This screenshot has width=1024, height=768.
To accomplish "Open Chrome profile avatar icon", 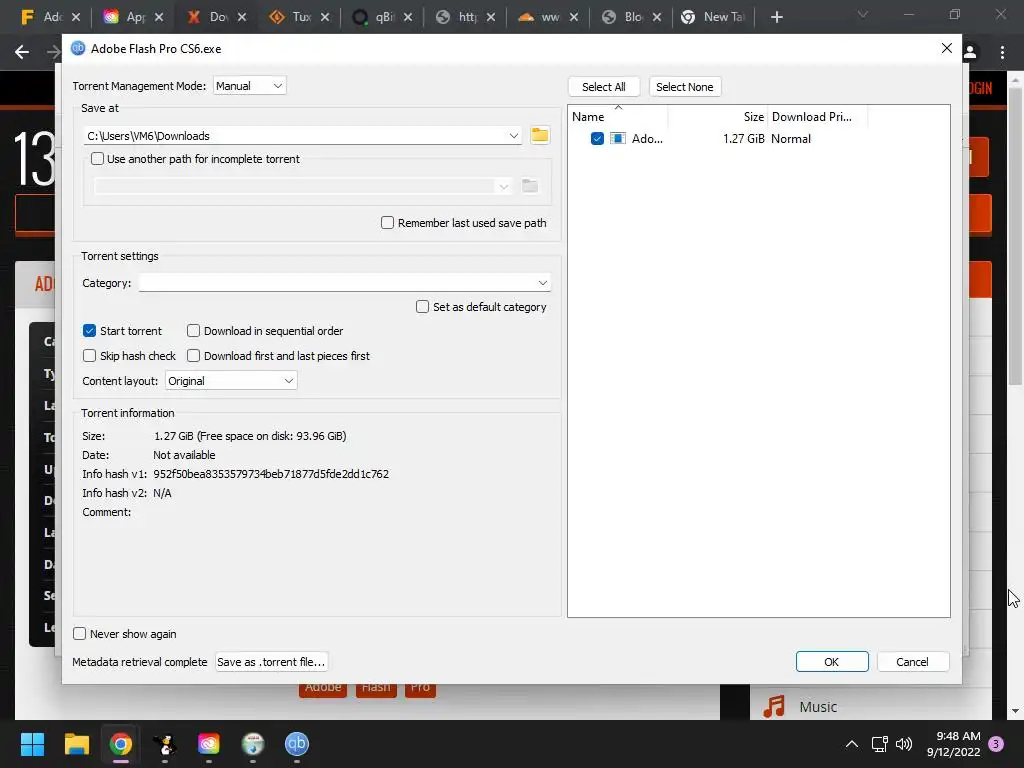I will tap(970, 52).
